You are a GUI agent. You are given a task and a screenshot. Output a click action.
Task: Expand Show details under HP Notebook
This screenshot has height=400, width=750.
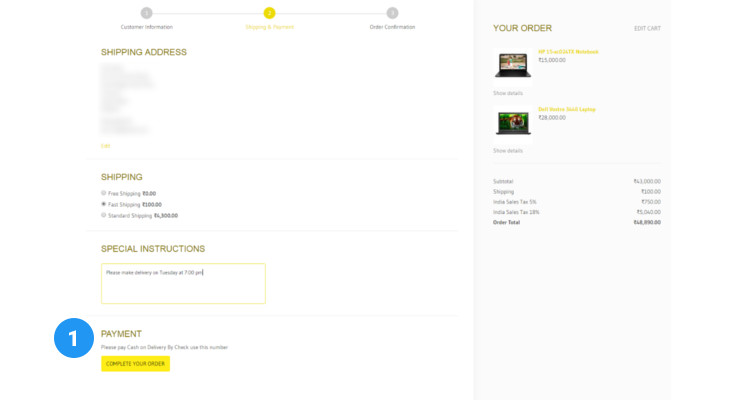coord(507,93)
